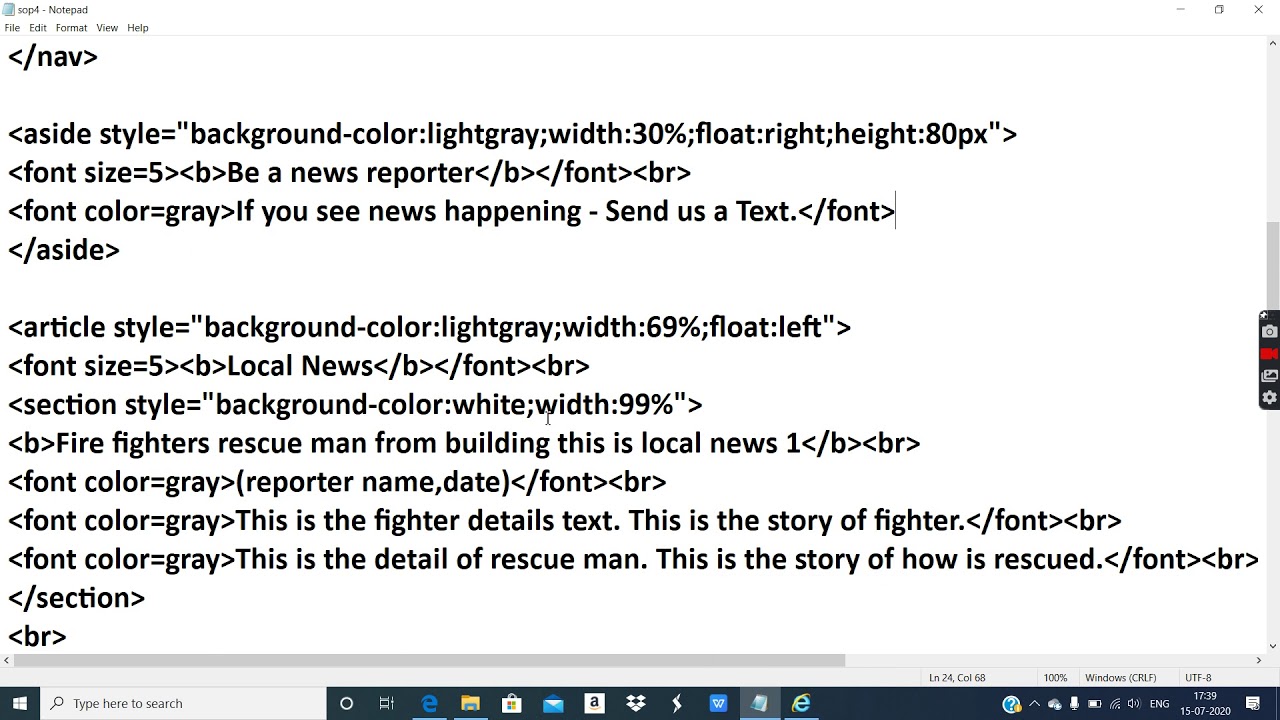
Task: Click the 'float:right' text in aside tag
Action: (761, 134)
